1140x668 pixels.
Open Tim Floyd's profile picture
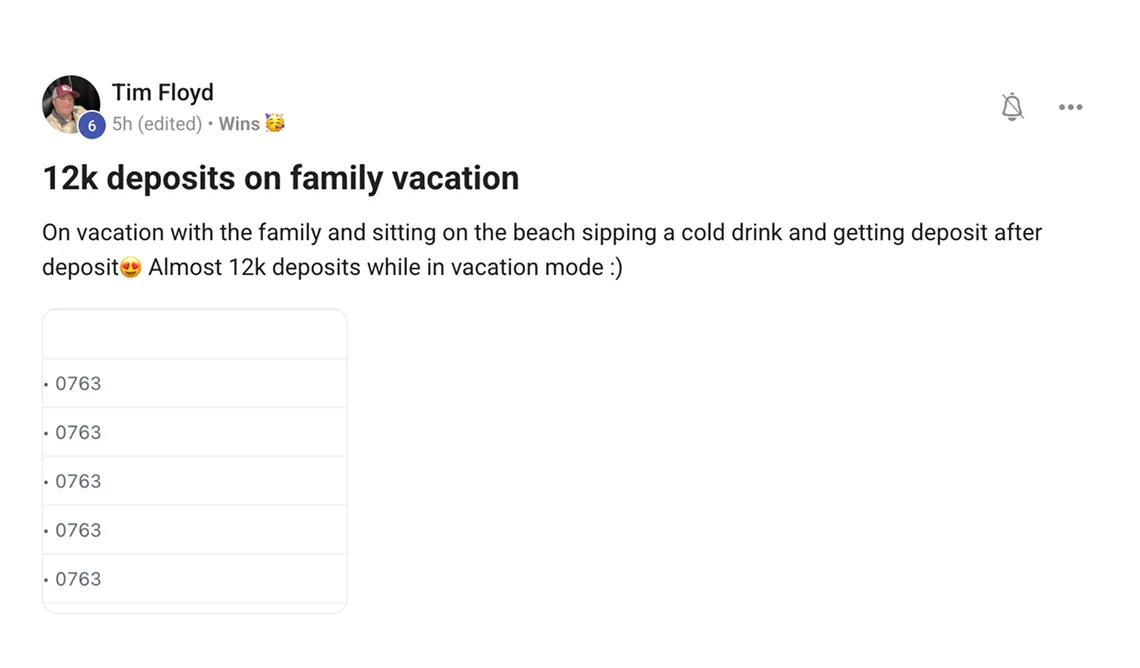(x=68, y=101)
